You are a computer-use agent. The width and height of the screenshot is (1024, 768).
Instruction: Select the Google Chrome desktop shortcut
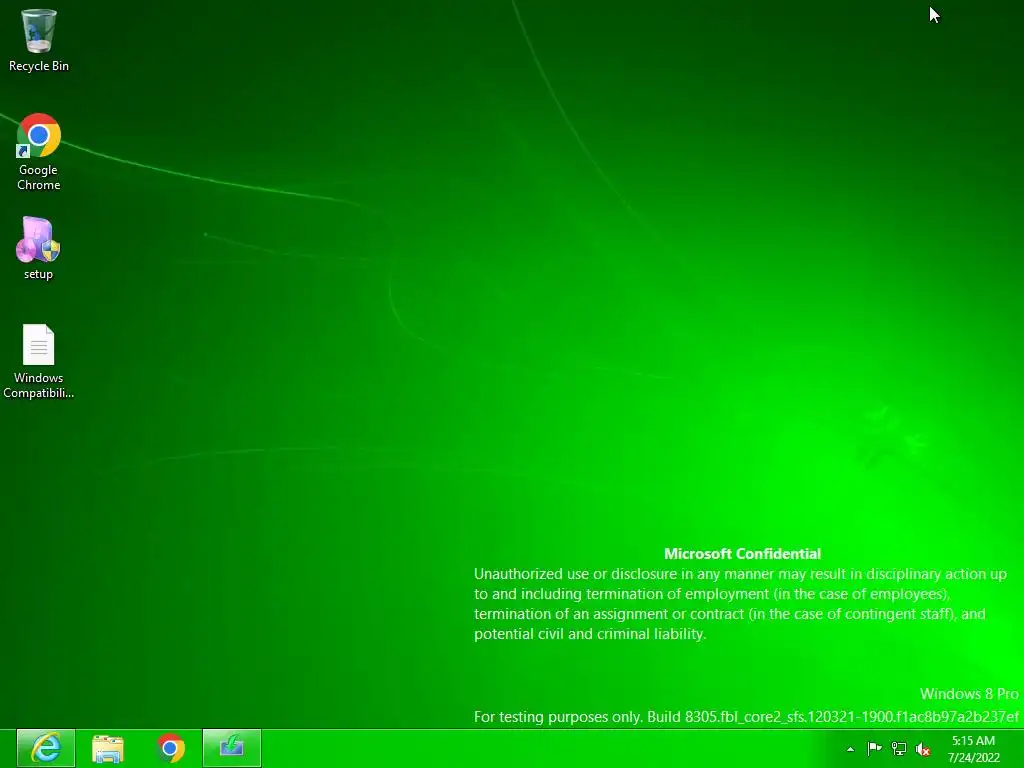[x=39, y=152]
